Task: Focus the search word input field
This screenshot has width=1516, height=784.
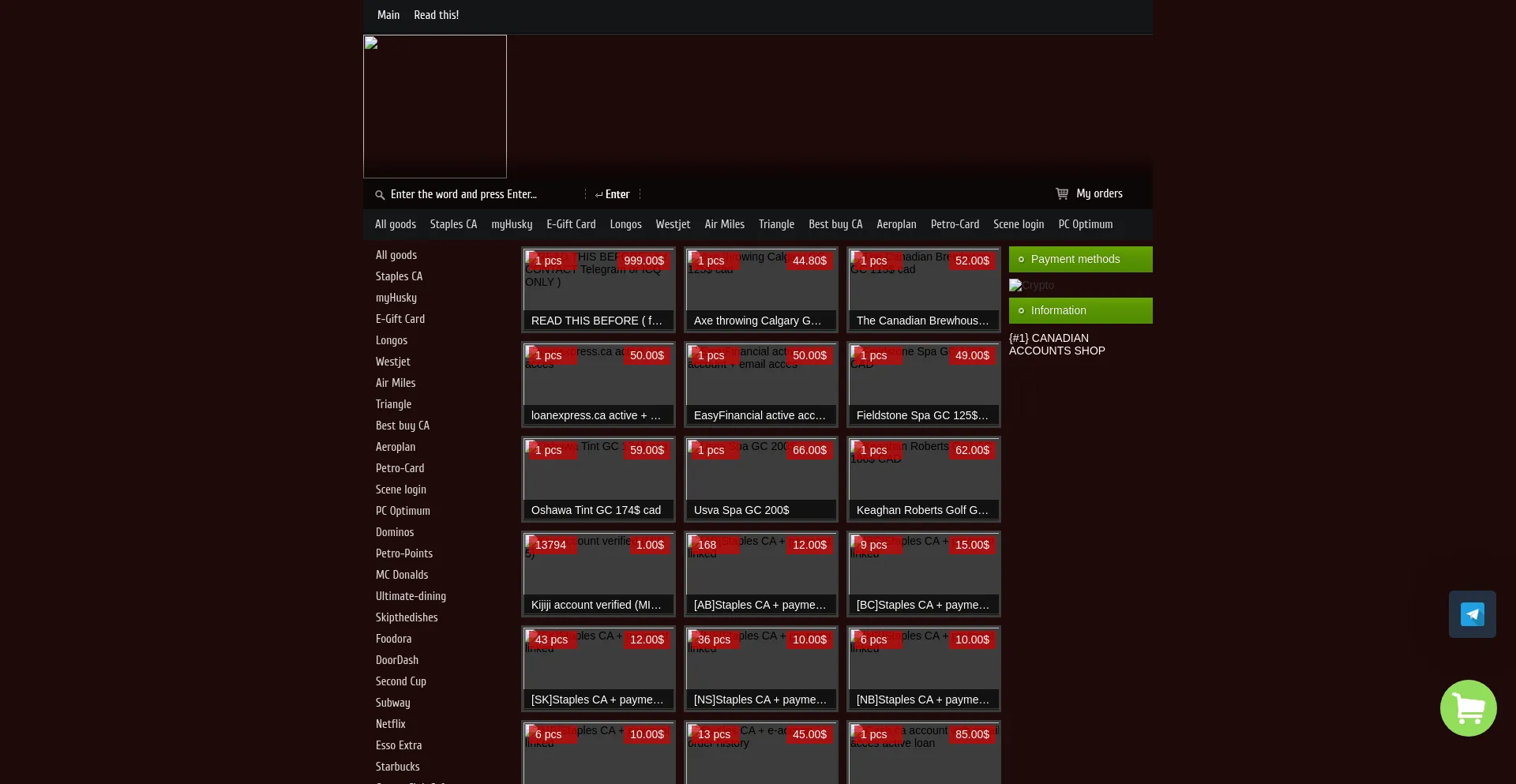Action: click(x=482, y=194)
